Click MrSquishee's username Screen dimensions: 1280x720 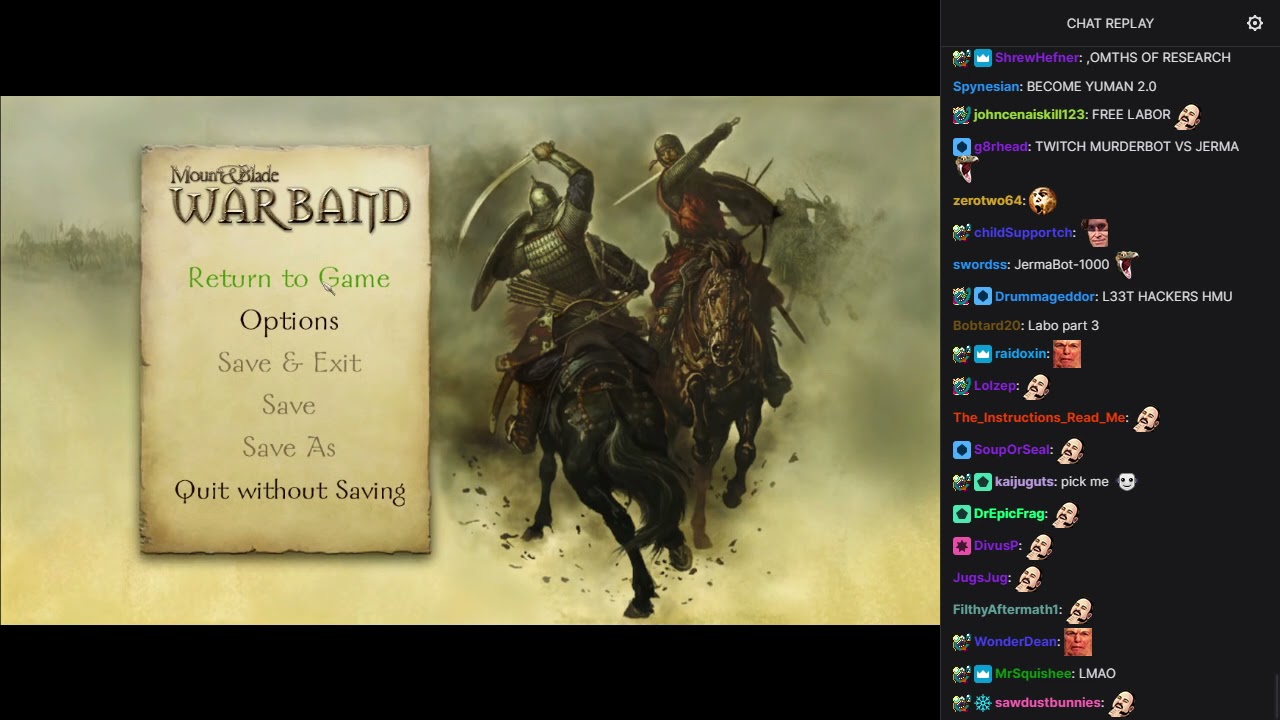click(x=1033, y=674)
